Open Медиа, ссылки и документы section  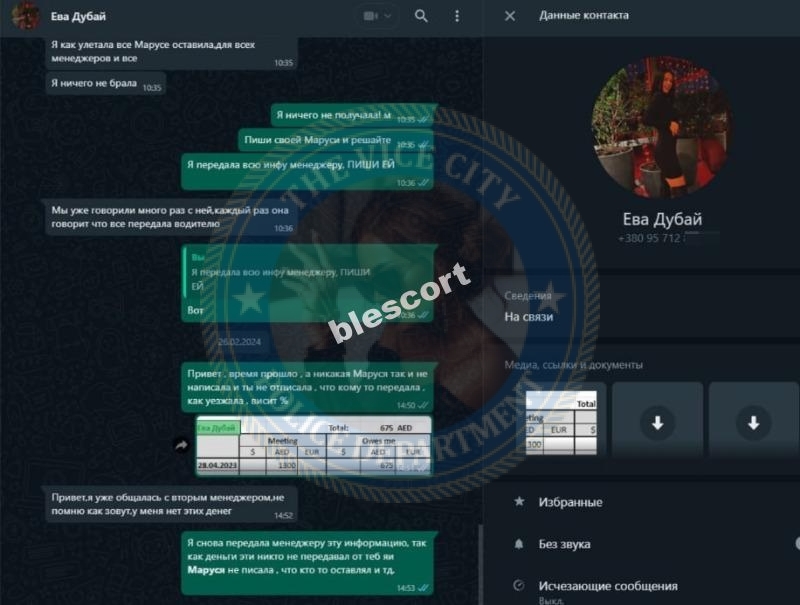tap(573, 365)
